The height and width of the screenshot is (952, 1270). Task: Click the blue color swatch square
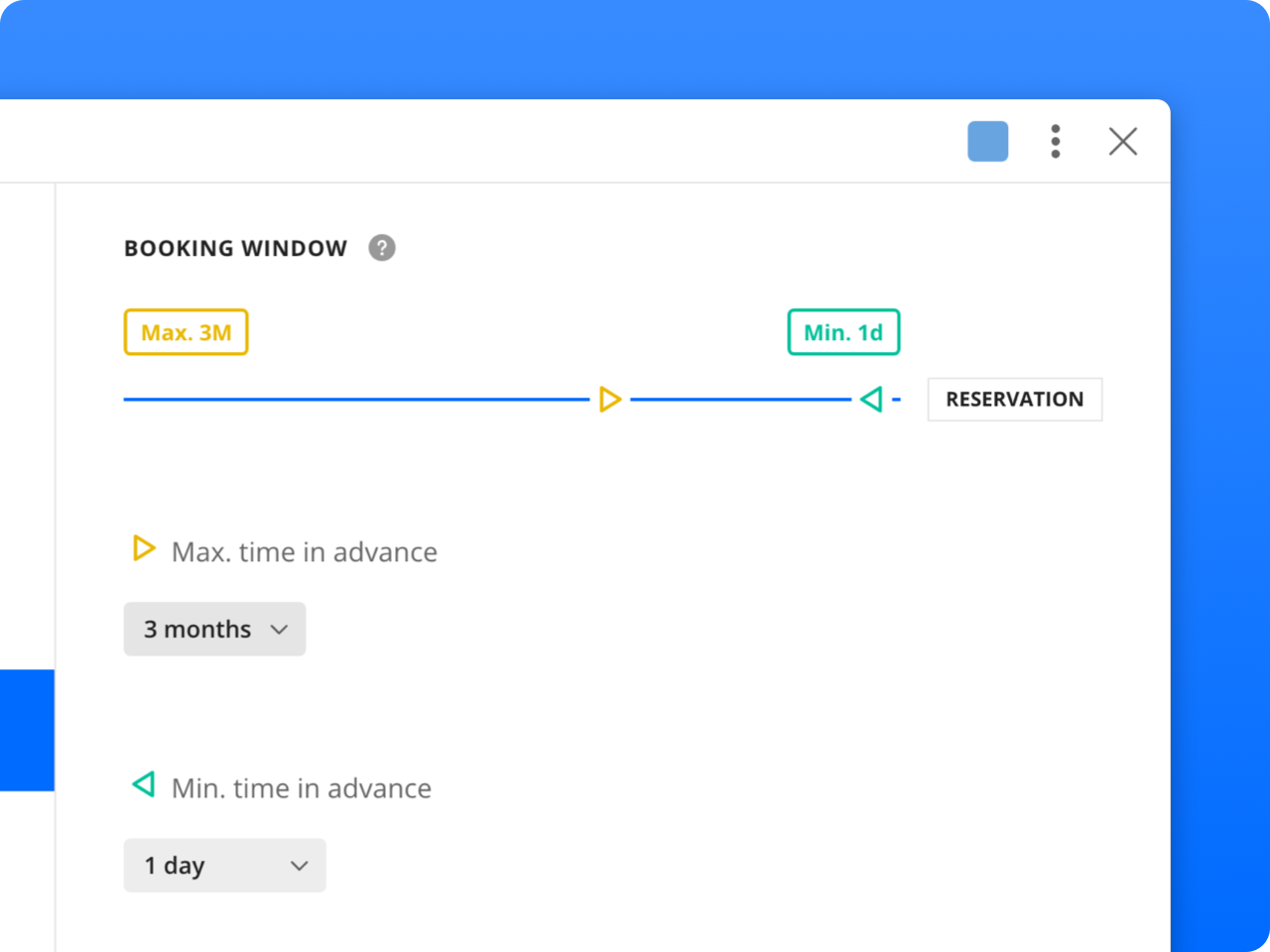987,142
